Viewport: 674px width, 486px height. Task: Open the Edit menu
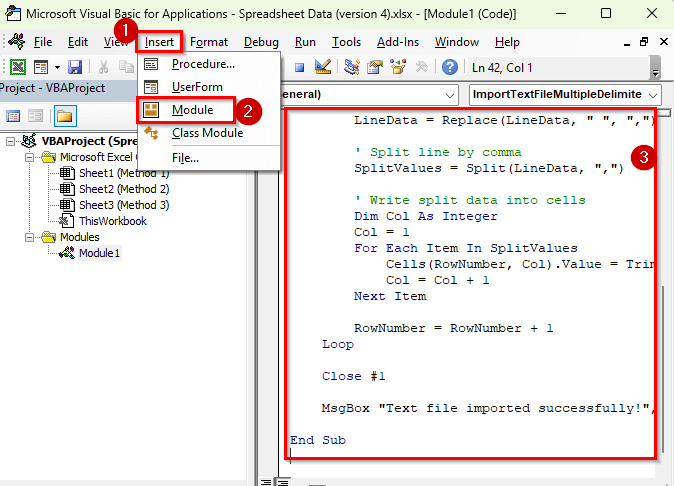click(x=78, y=42)
